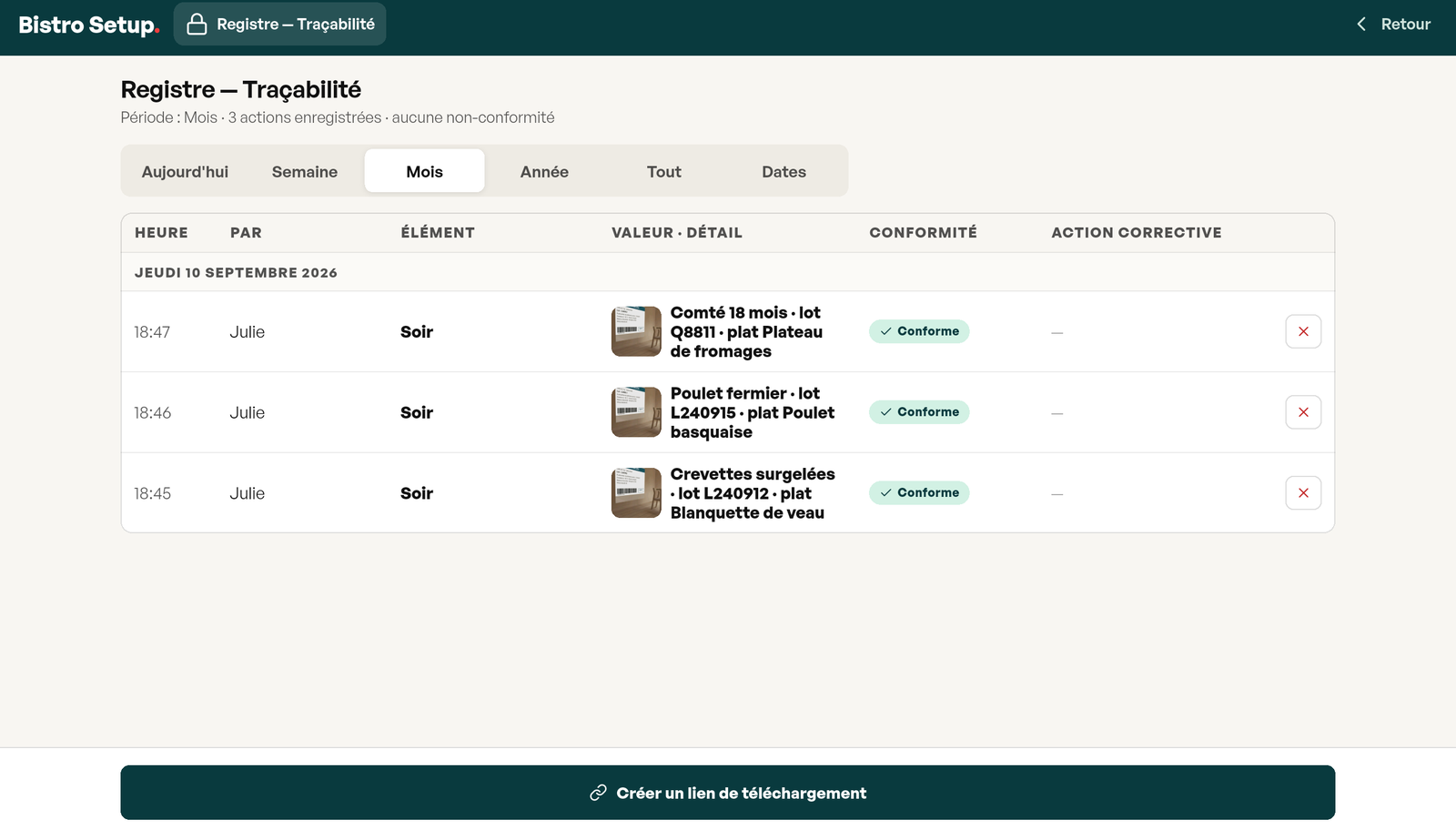Open the Dates custom range tab
The height and width of the screenshot is (830, 1456).
784,171
